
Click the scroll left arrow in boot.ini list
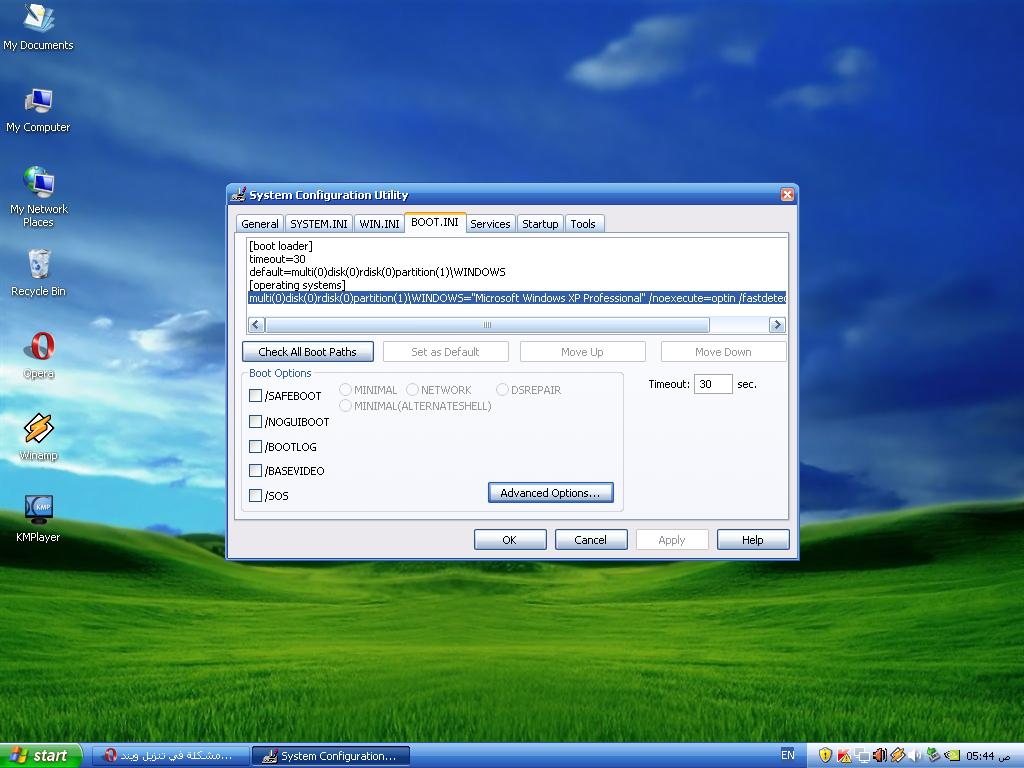pyautogui.click(x=257, y=325)
